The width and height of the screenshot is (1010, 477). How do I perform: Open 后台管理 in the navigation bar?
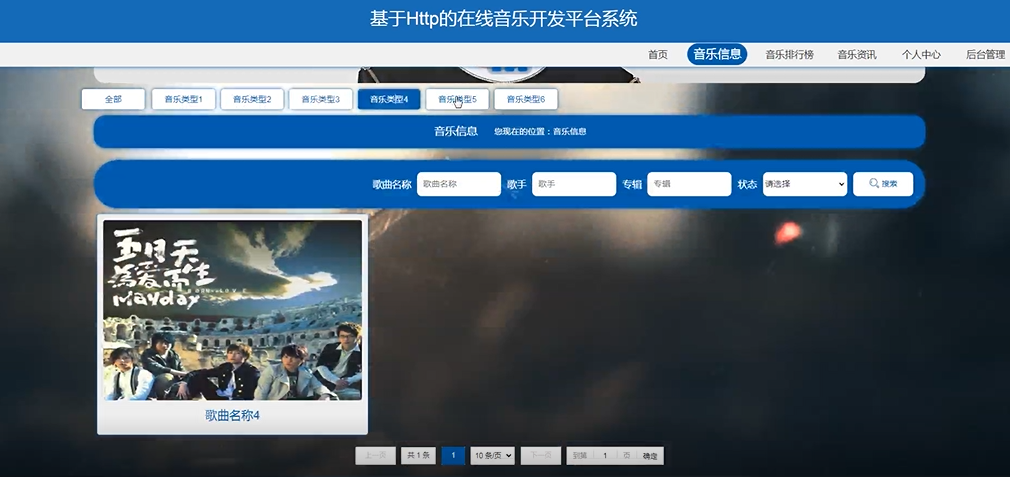[x=986, y=55]
